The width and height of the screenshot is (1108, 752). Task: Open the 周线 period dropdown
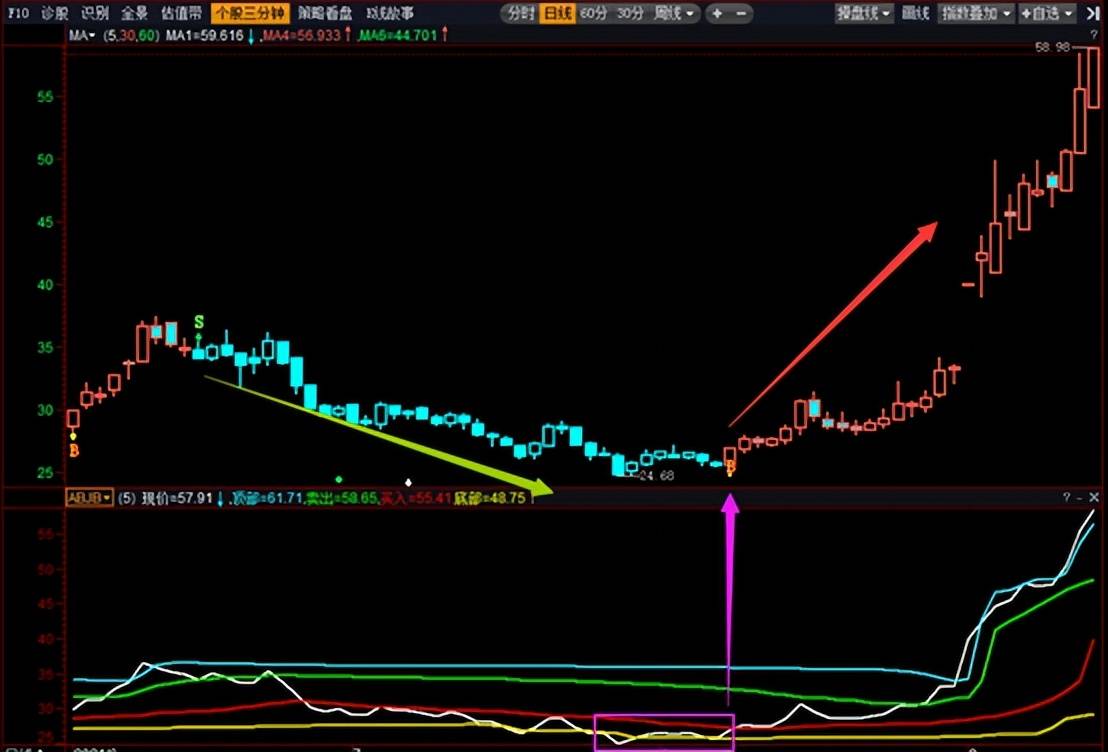[x=674, y=13]
